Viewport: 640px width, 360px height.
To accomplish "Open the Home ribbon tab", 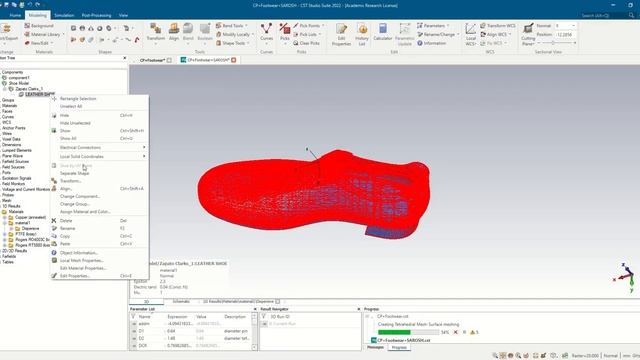I will (15, 15).
